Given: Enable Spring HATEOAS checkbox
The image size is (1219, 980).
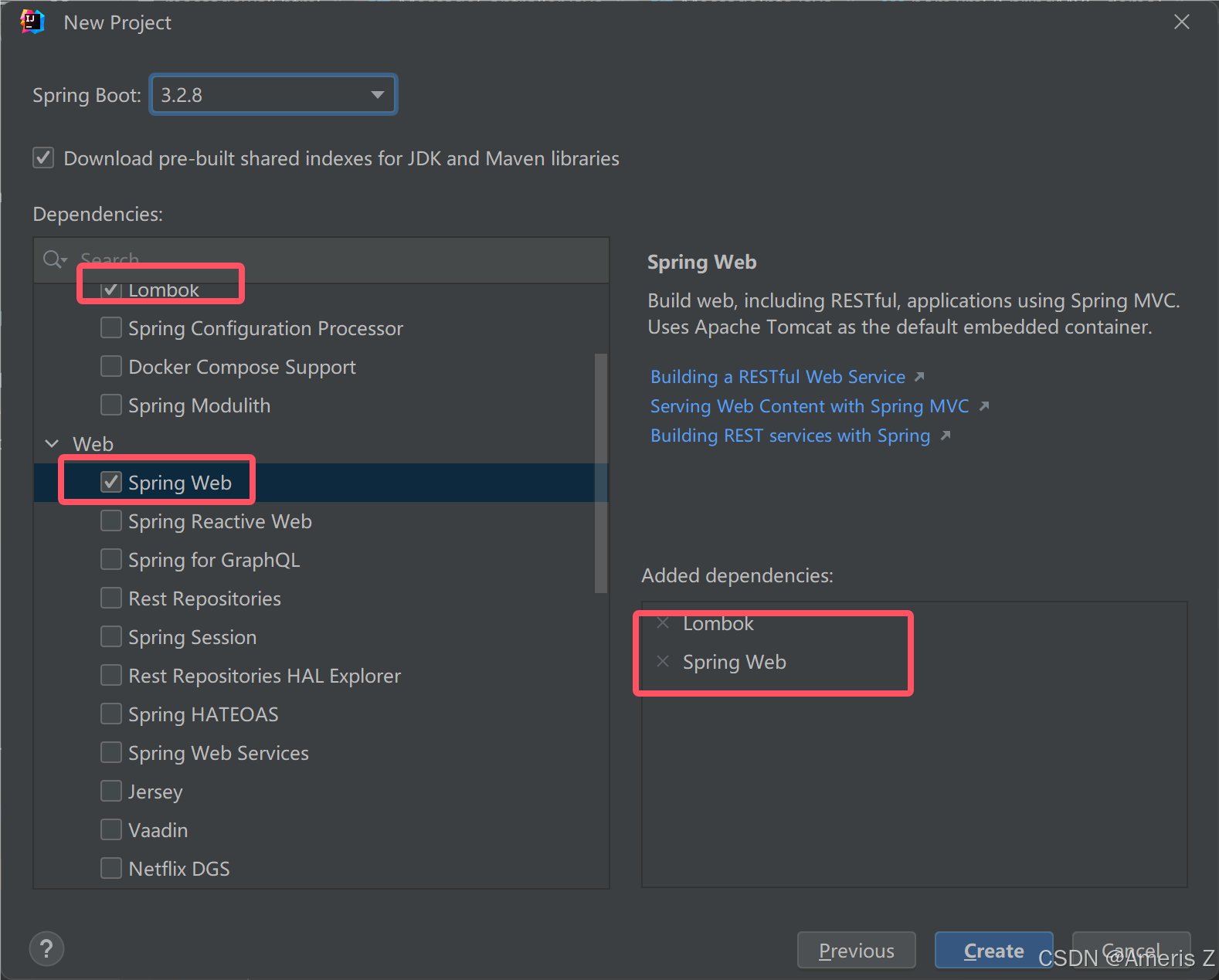Looking at the screenshot, I should coord(111,714).
